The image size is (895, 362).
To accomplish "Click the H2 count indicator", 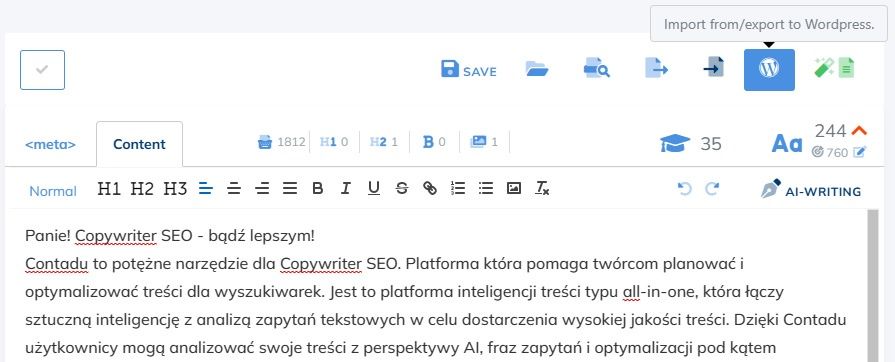I will [384, 142].
